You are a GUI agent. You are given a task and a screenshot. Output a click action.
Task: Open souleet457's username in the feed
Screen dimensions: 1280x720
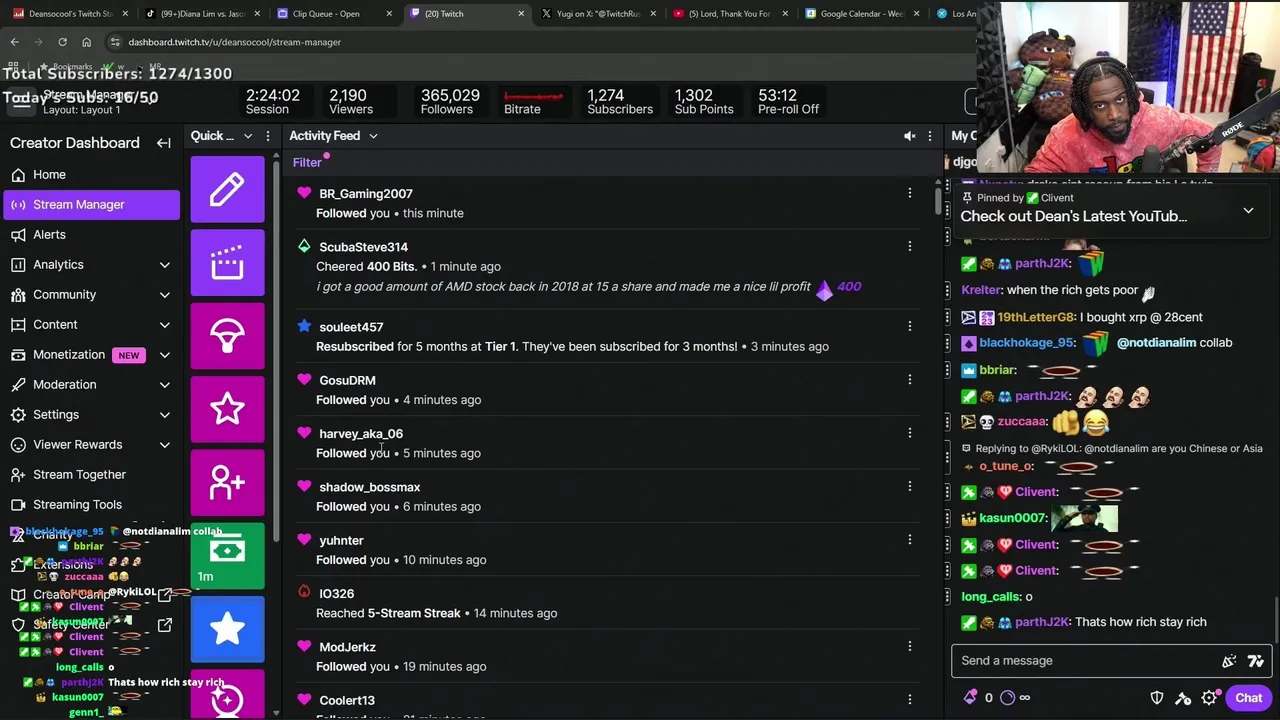(x=351, y=327)
